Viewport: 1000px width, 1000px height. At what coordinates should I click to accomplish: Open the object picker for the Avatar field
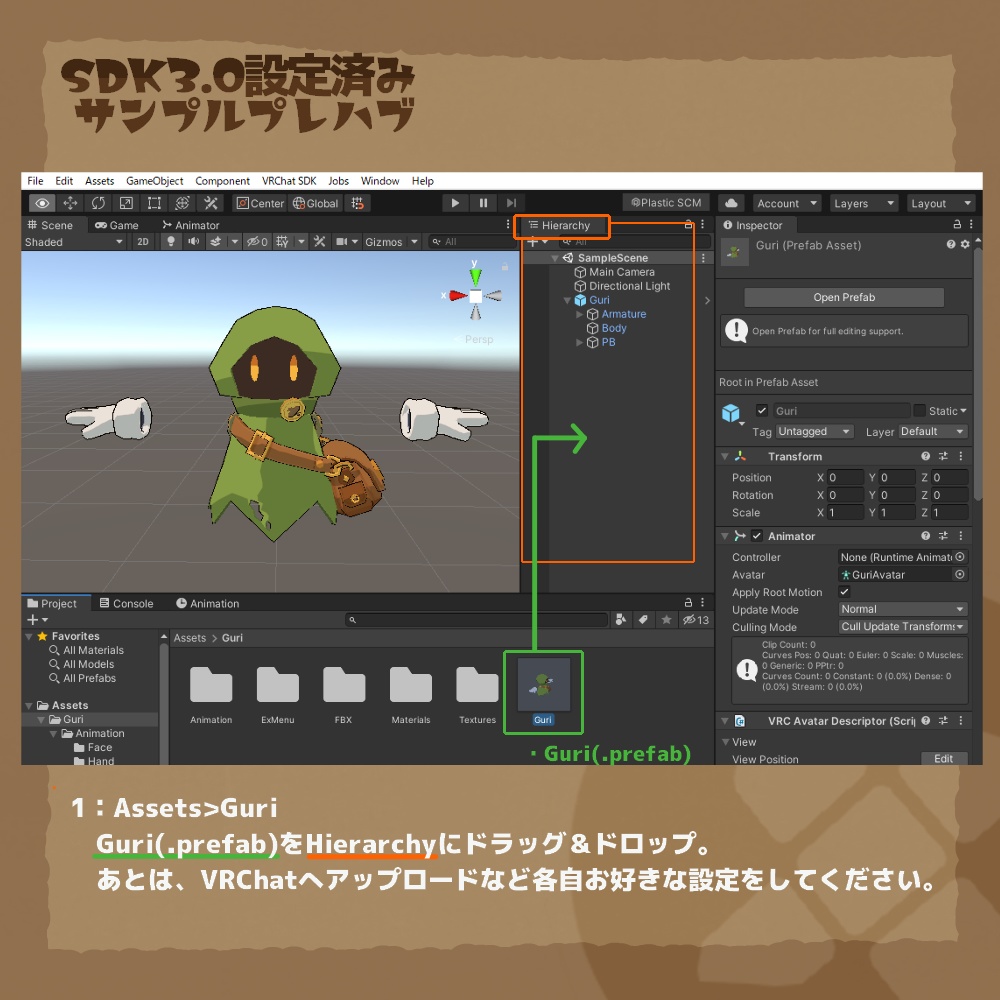pos(959,574)
